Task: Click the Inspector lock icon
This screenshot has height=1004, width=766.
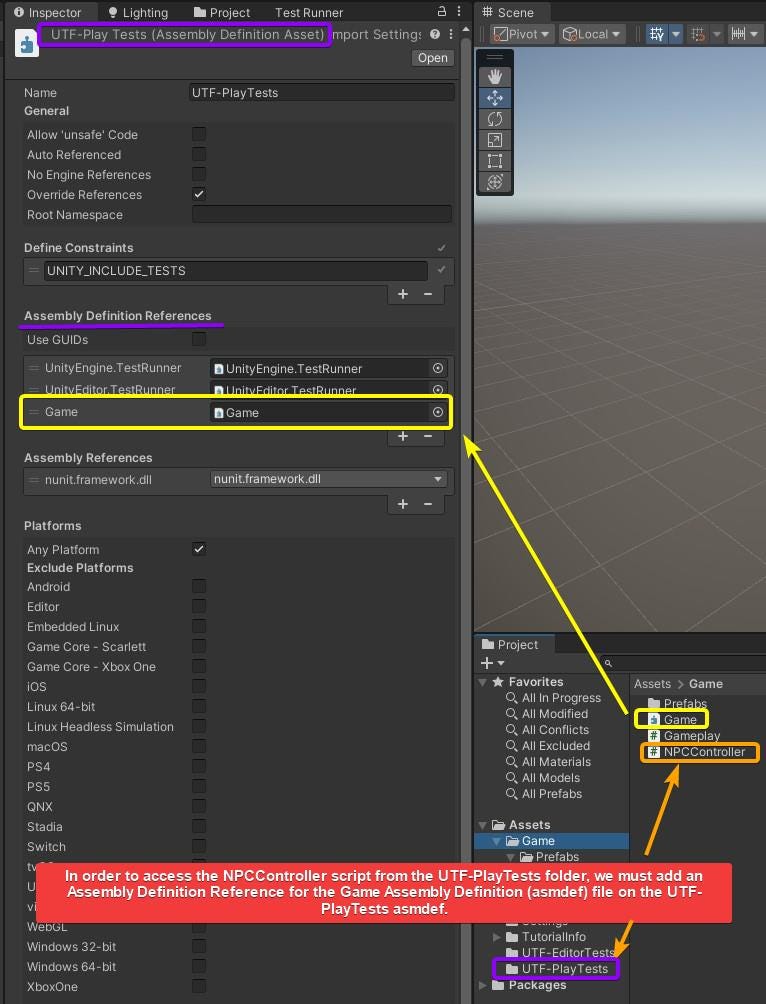Action: coord(442,12)
